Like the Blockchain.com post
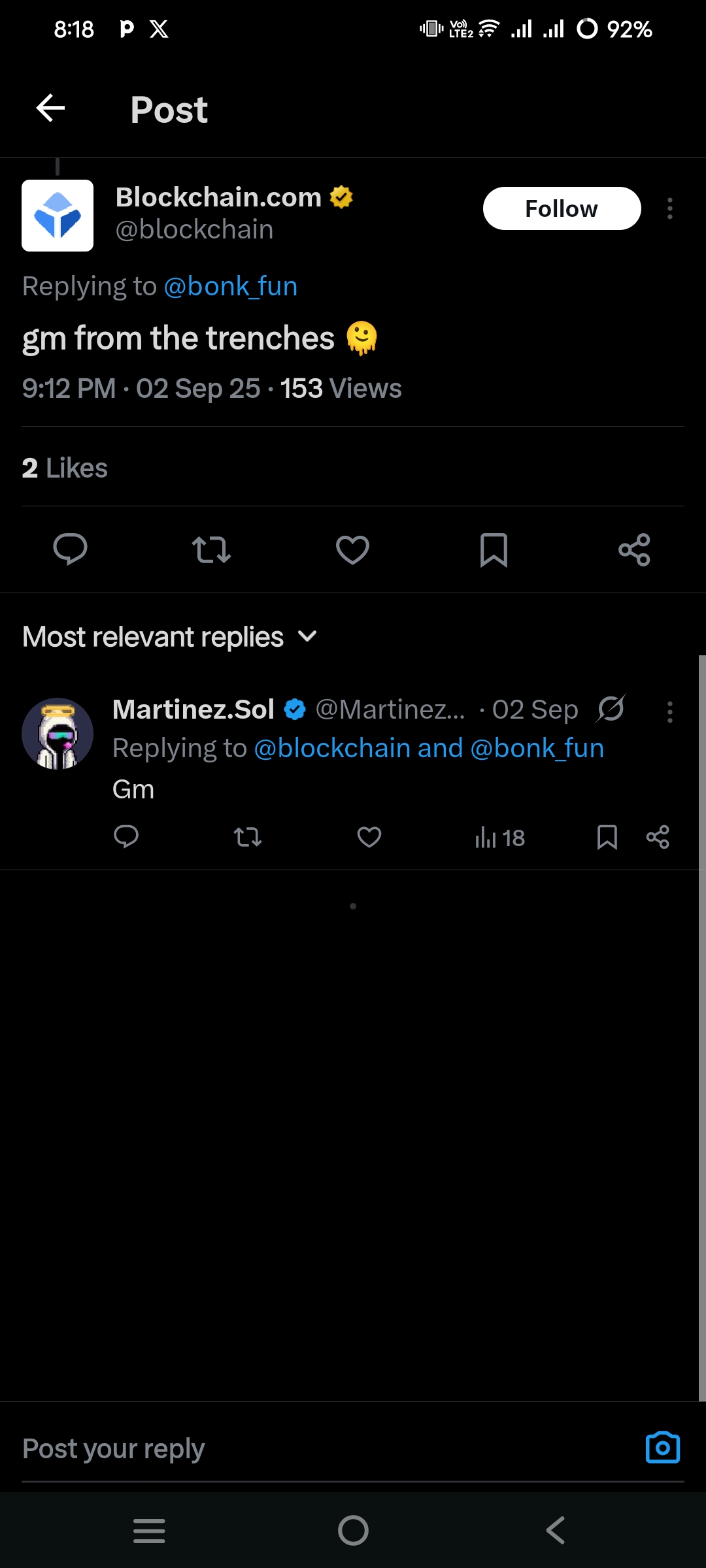The image size is (706, 1568). click(x=352, y=549)
